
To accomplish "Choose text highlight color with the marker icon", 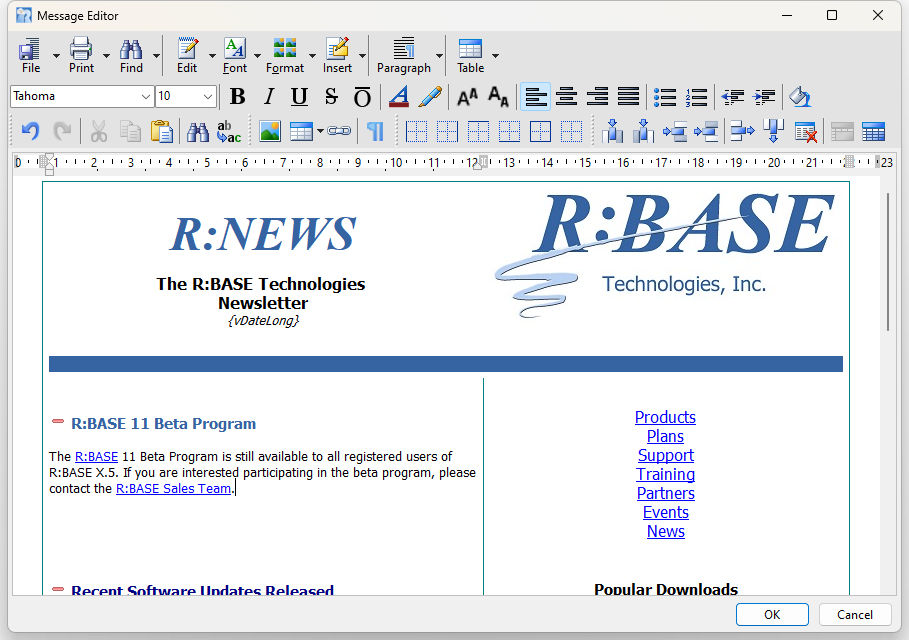I will 430,97.
